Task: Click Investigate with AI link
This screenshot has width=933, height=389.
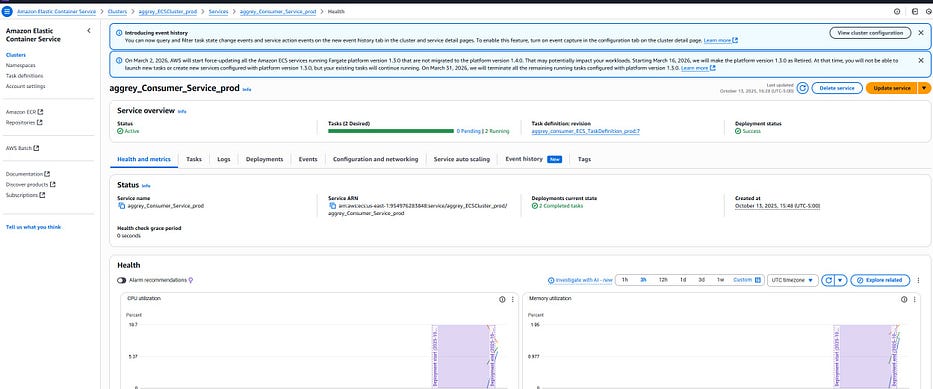Action: pos(580,280)
